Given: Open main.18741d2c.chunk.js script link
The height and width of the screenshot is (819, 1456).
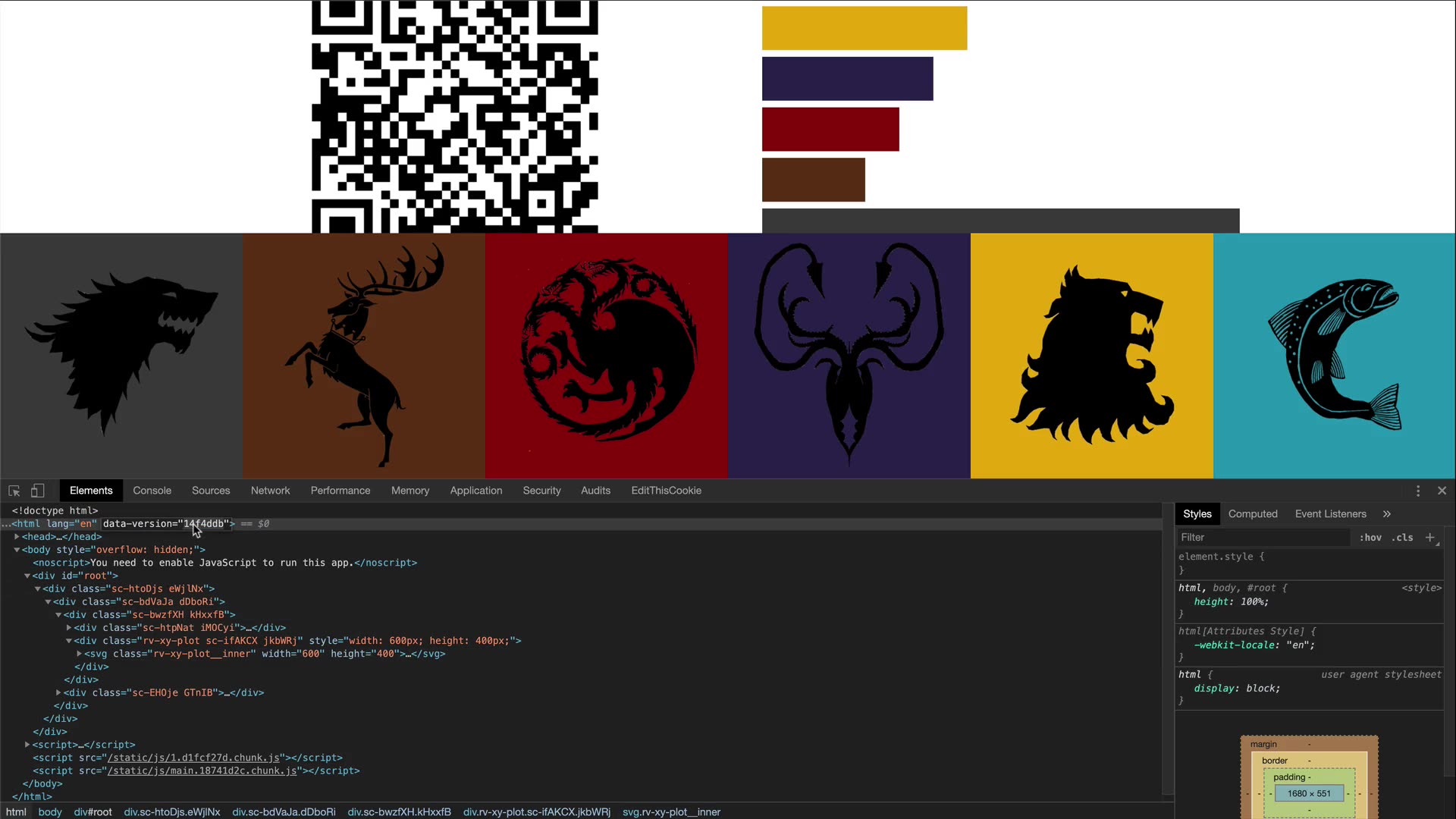Looking at the screenshot, I should (x=202, y=770).
